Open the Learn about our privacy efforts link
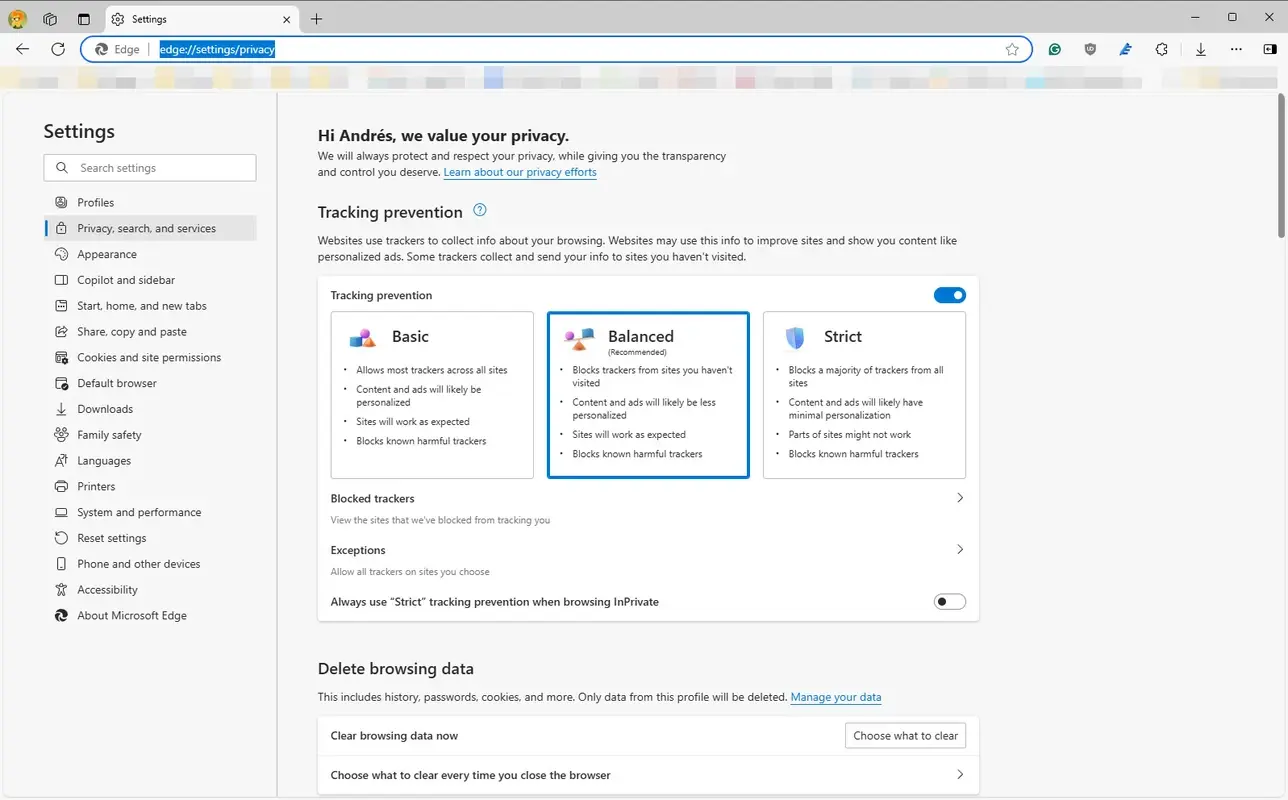 [519, 171]
